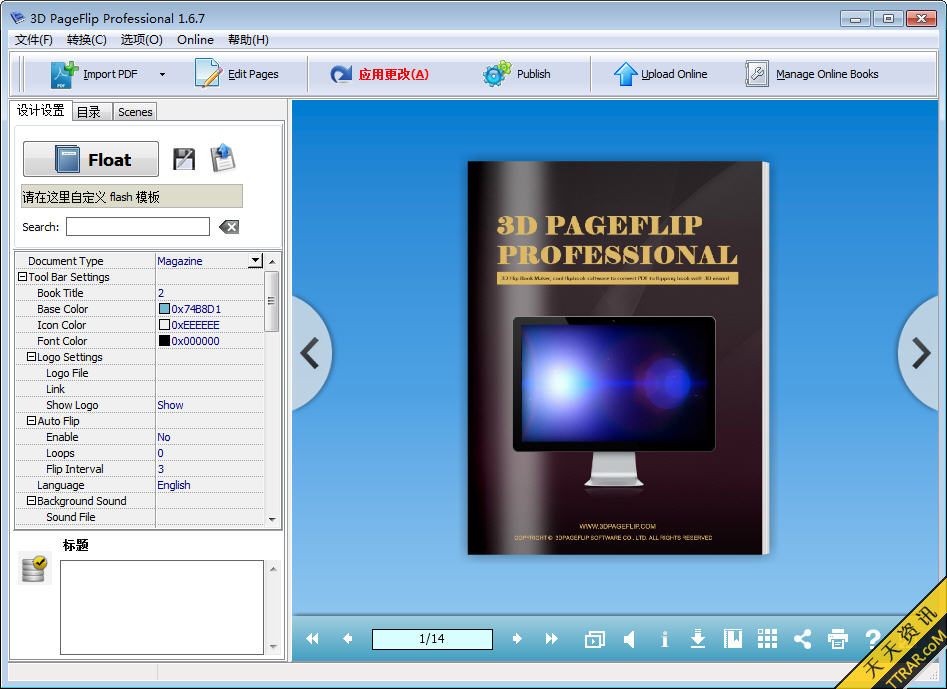The width and height of the screenshot is (947, 689).
Task: Open the book info icon
Action: (664, 639)
